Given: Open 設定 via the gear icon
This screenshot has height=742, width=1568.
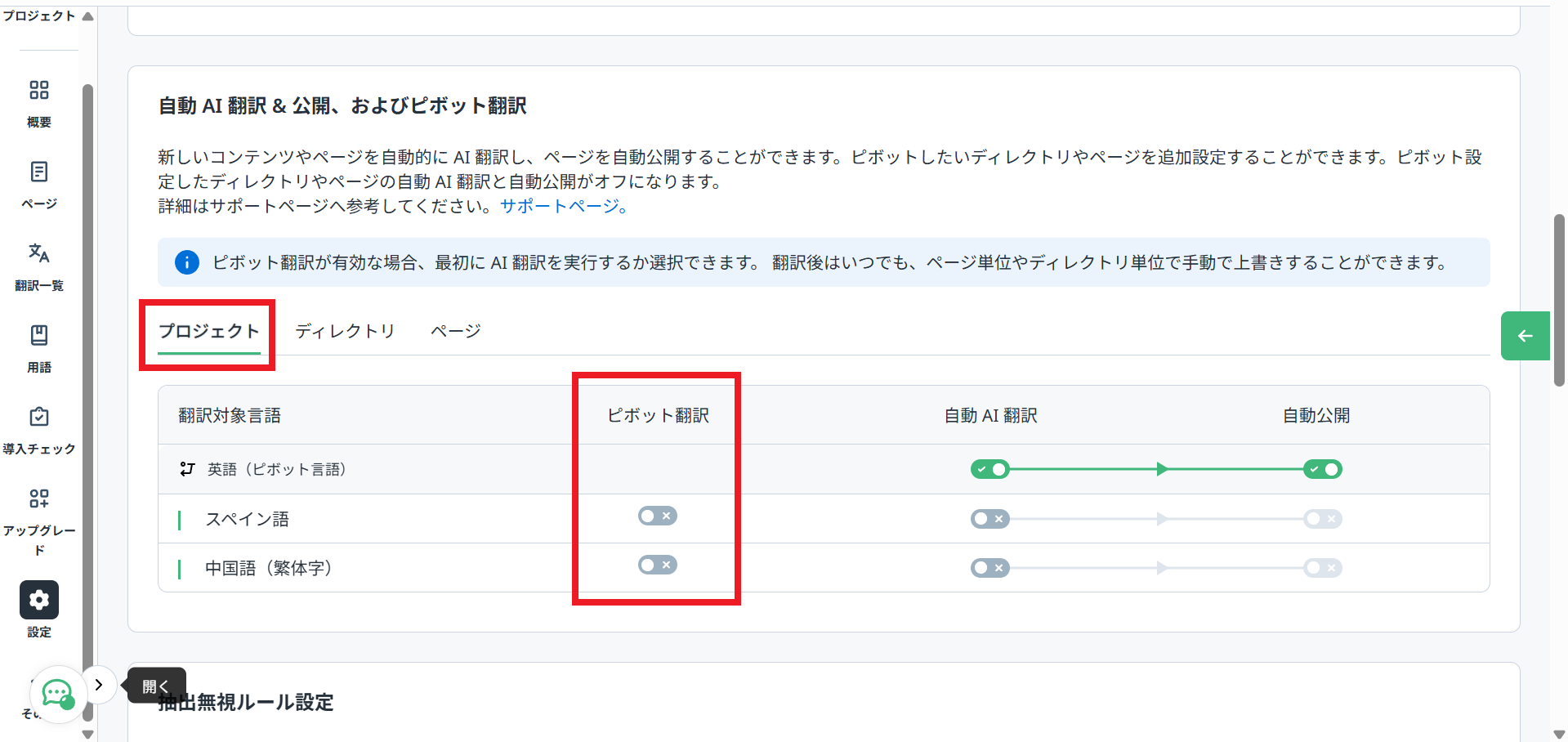Looking at the screenshot, I should [38, 599].
